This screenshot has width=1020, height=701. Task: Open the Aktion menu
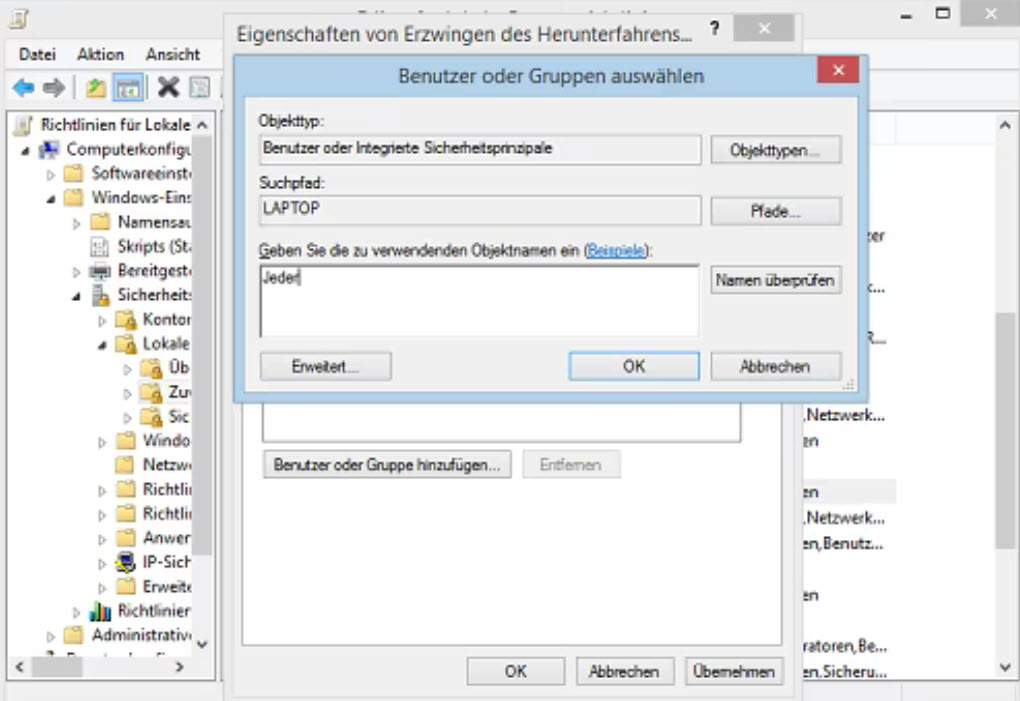click(100, 54)
